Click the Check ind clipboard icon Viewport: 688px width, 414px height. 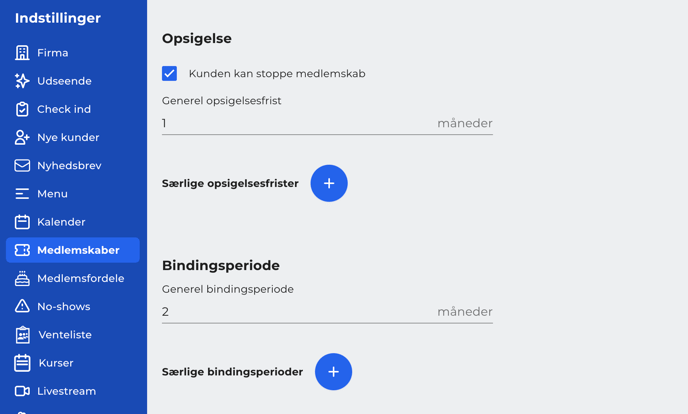[22, 109]
